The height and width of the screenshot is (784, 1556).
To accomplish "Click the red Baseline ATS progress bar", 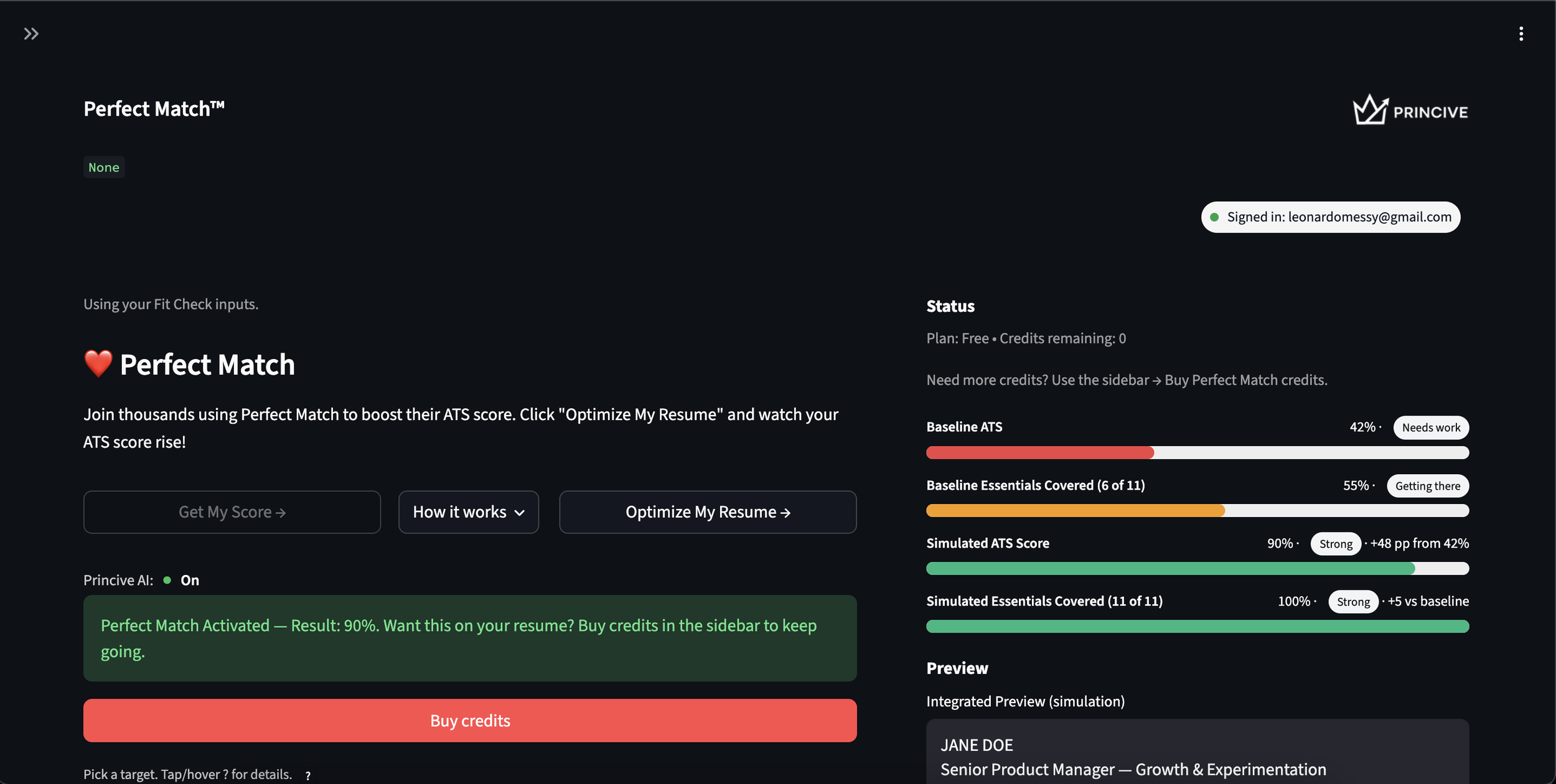I will pos(1039,453).
